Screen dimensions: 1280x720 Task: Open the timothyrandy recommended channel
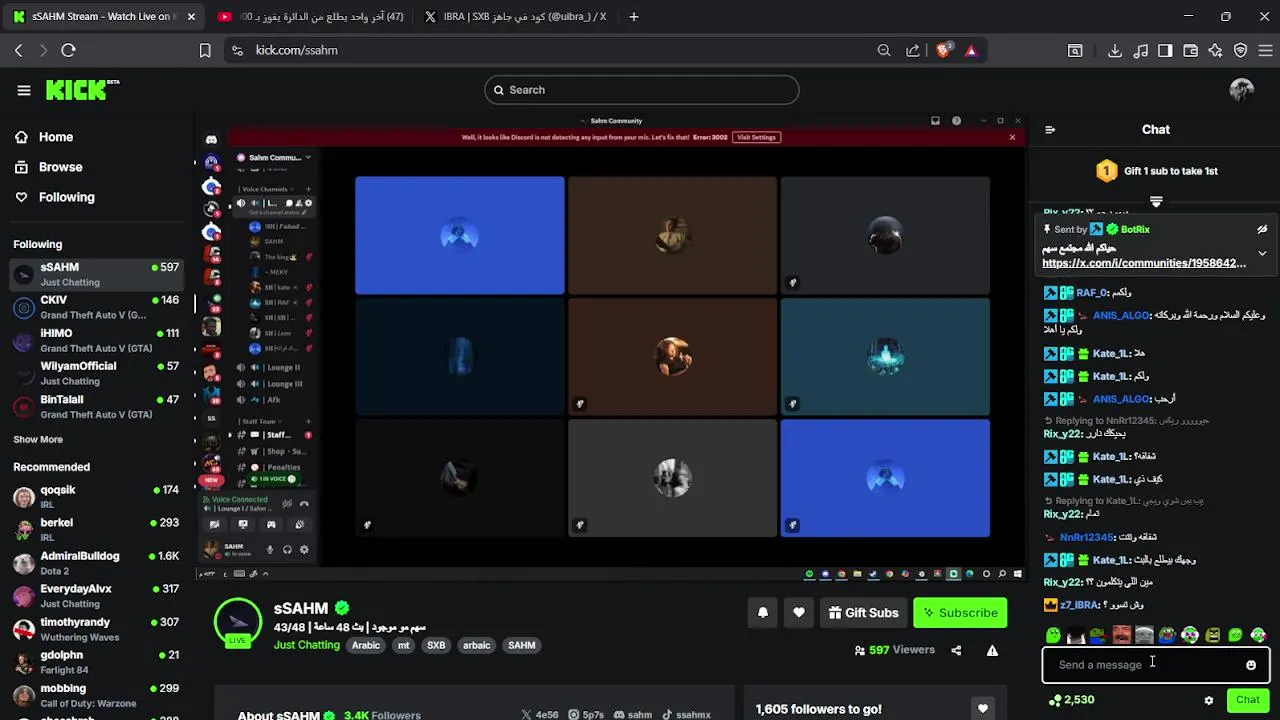pyautogui.click(x=97, y=629)
